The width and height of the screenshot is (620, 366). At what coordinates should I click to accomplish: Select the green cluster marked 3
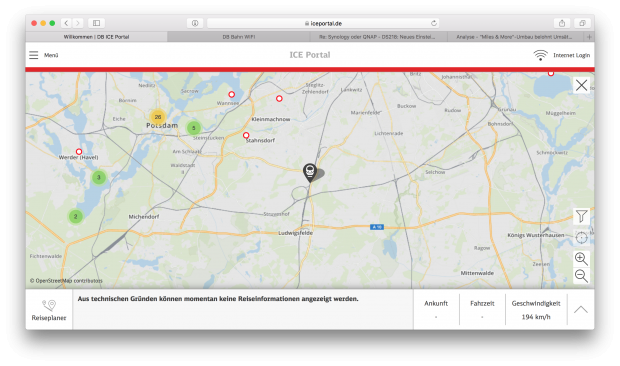click(x=99, y=177)
